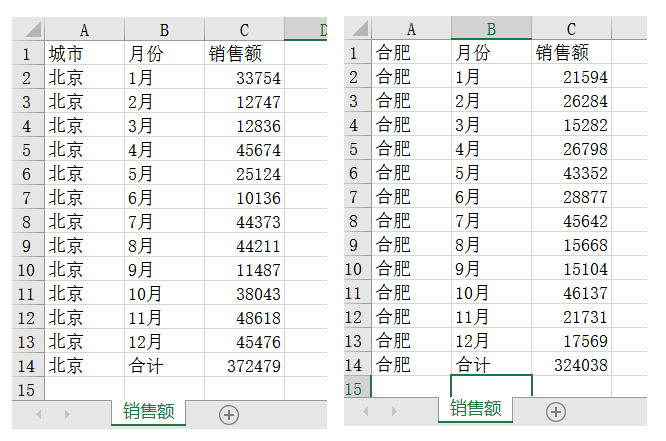Add a new sheet in the 北京 workbook
The width and height of the screenshot is (666, 441).
(229, 415)
